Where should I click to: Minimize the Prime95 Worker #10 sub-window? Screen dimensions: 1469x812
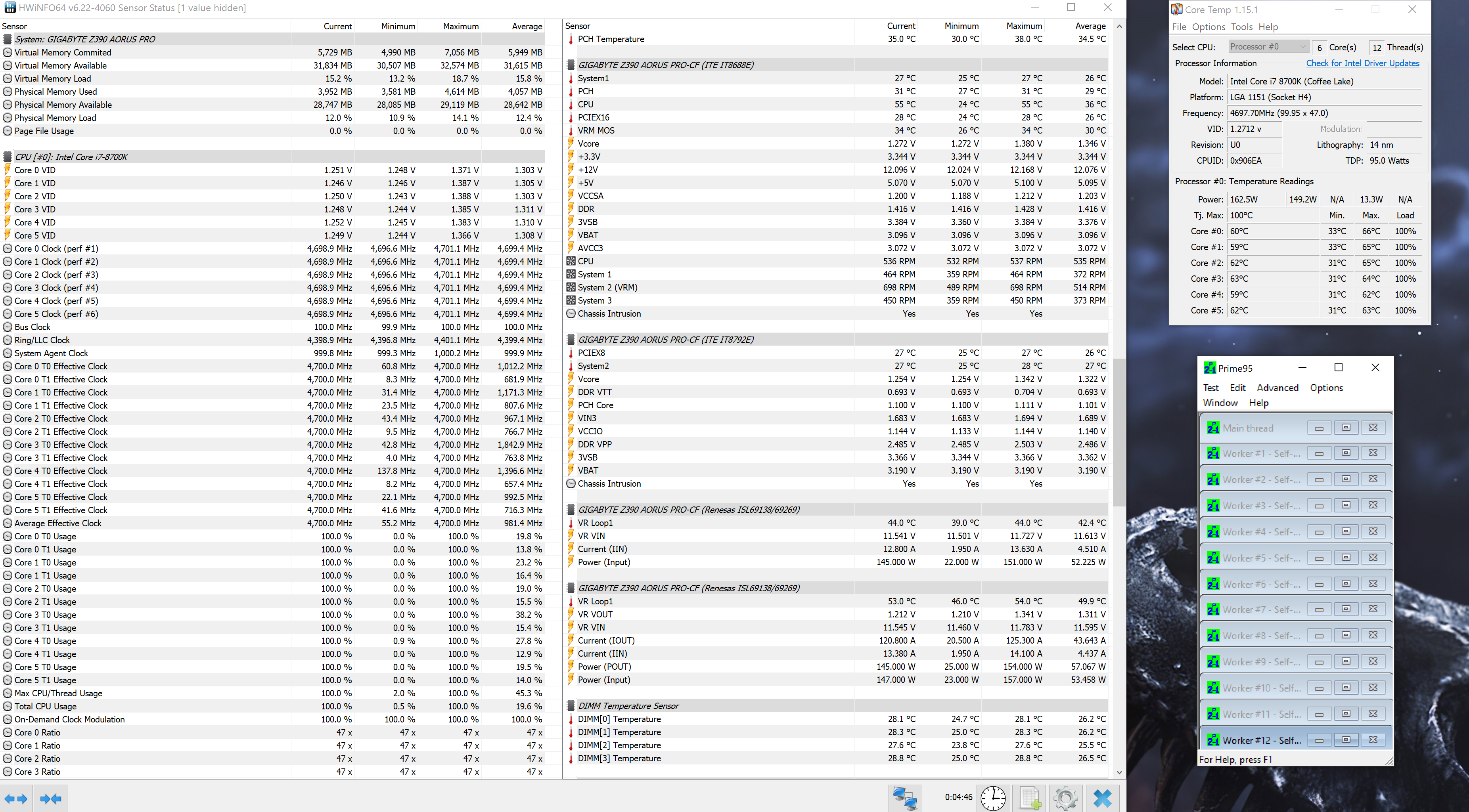(1318, 688)
